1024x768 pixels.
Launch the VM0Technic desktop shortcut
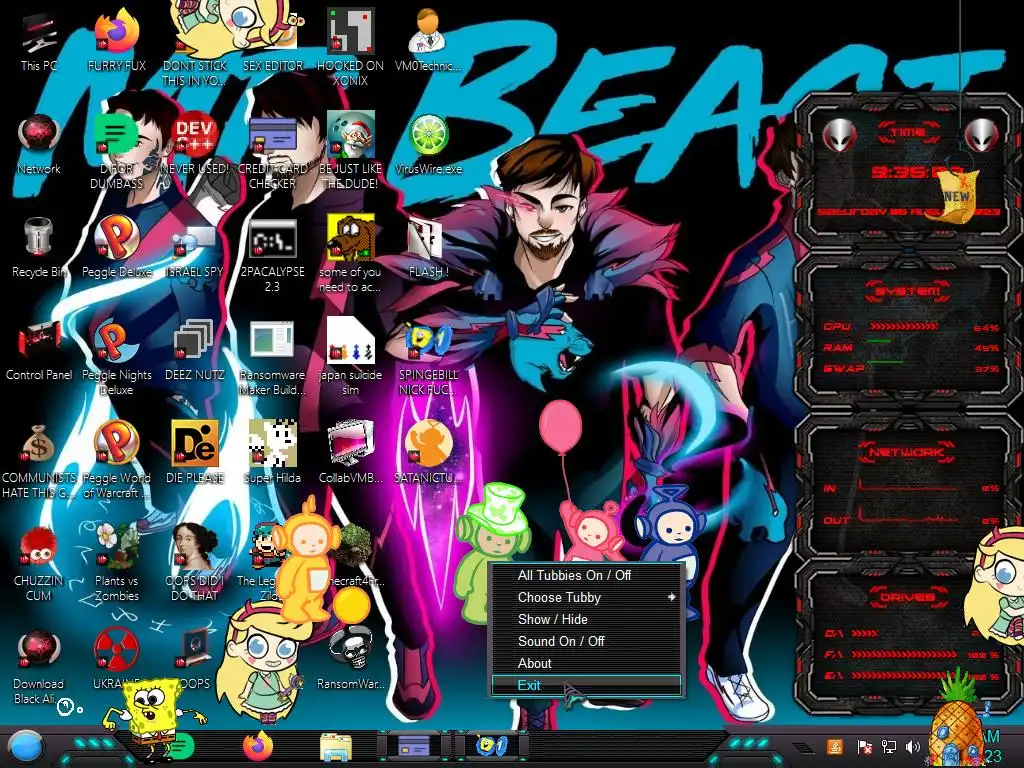pyautogui.click(x=428, y=40)
